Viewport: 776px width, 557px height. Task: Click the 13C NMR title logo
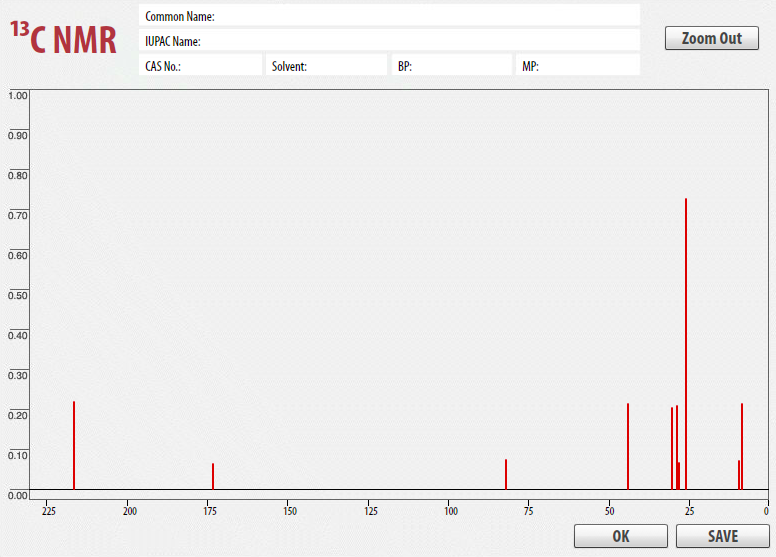[x=63, y=37]
